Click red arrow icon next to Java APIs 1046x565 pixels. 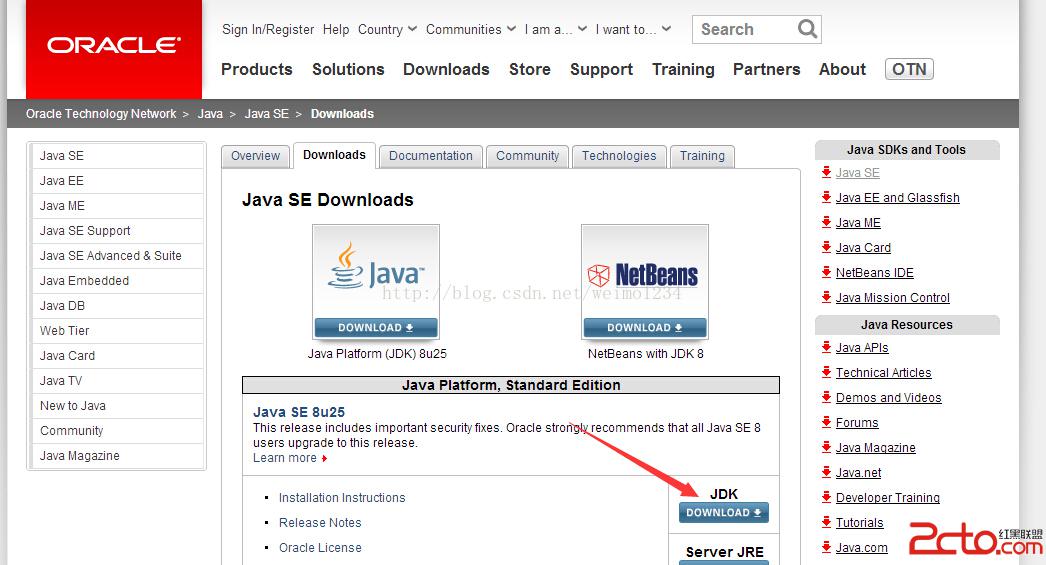(827, 347)
